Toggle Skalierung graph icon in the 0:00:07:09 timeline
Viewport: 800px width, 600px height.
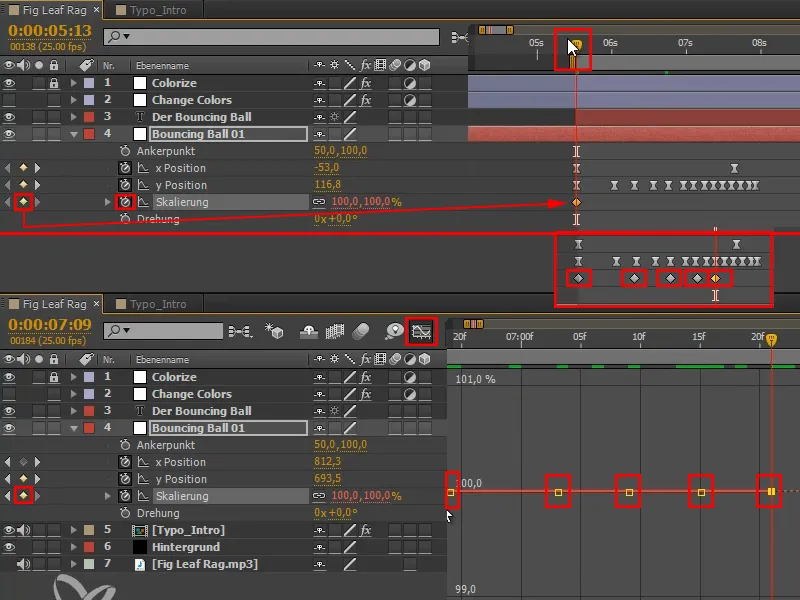point(143,496)
